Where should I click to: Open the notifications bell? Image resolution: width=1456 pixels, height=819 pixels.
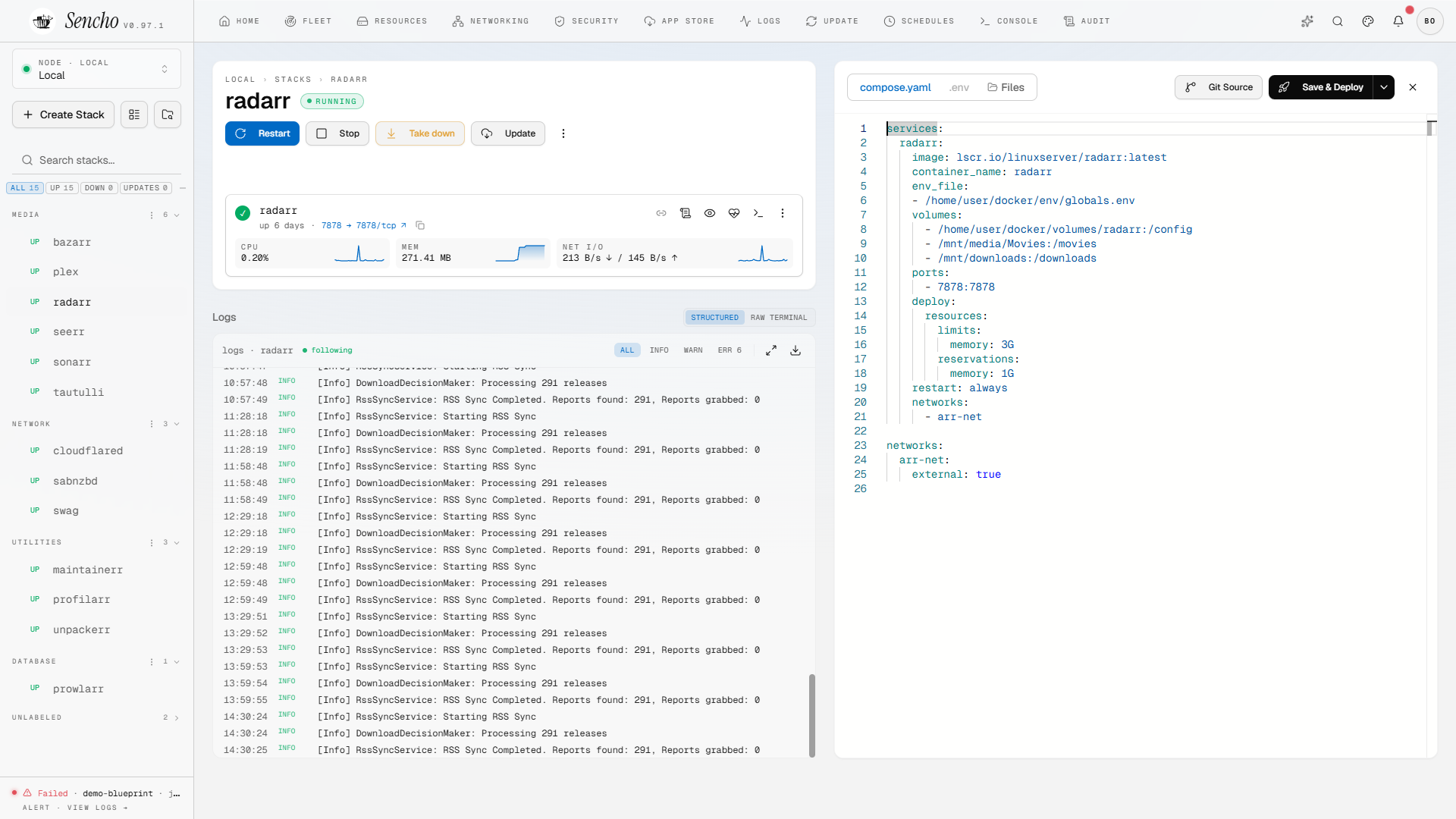[1398, 21]
